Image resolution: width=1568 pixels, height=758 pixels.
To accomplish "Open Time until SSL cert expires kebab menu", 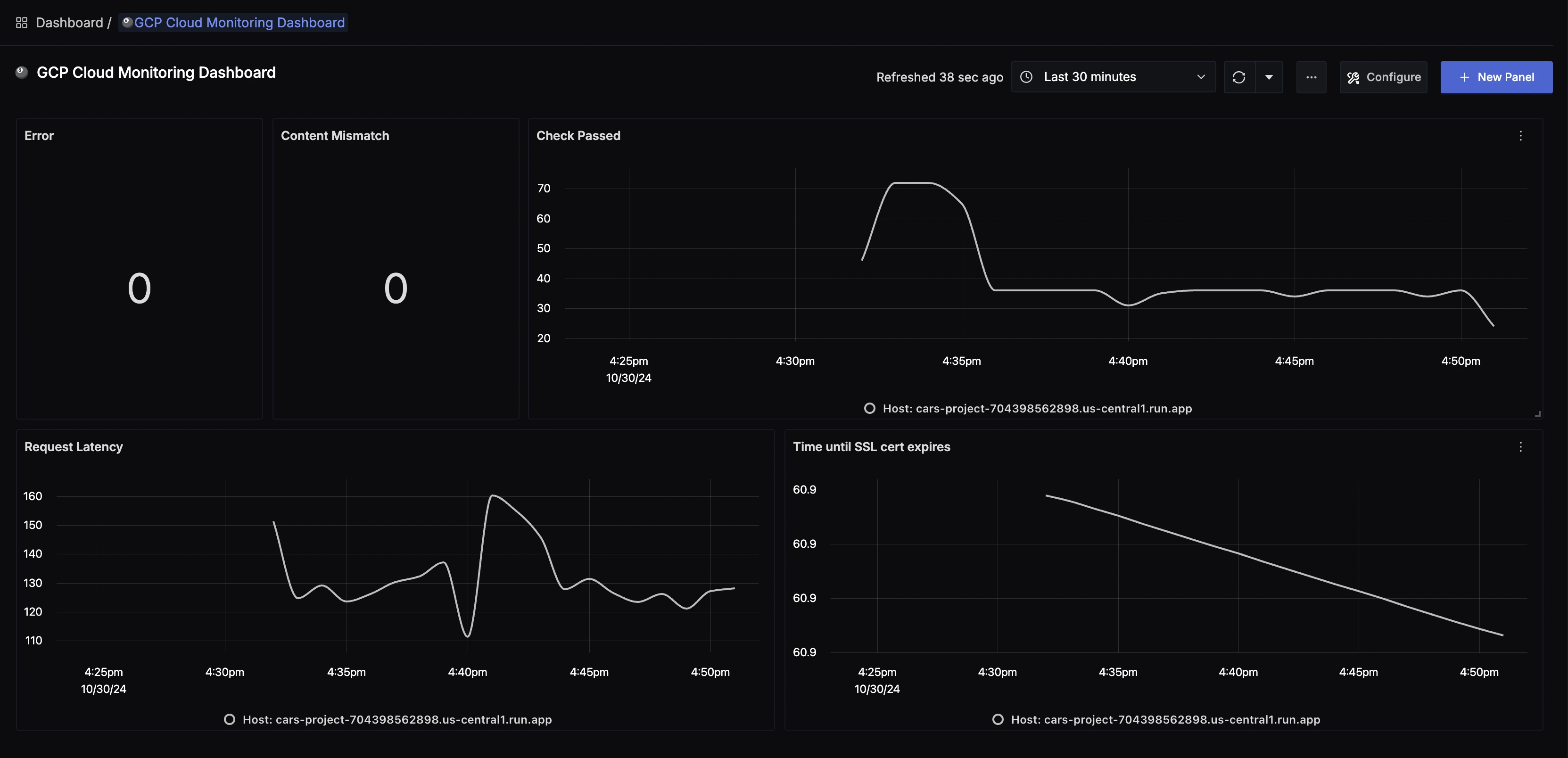I will pyautogui.click(x=1520, y=447).
